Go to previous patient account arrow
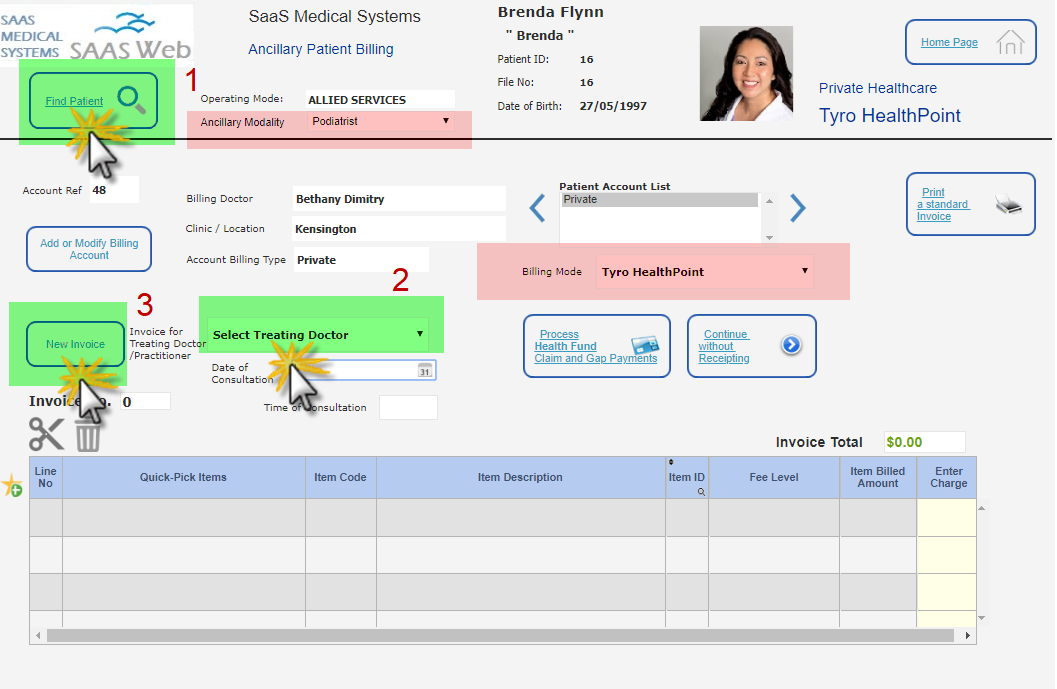 coord(537,208)
